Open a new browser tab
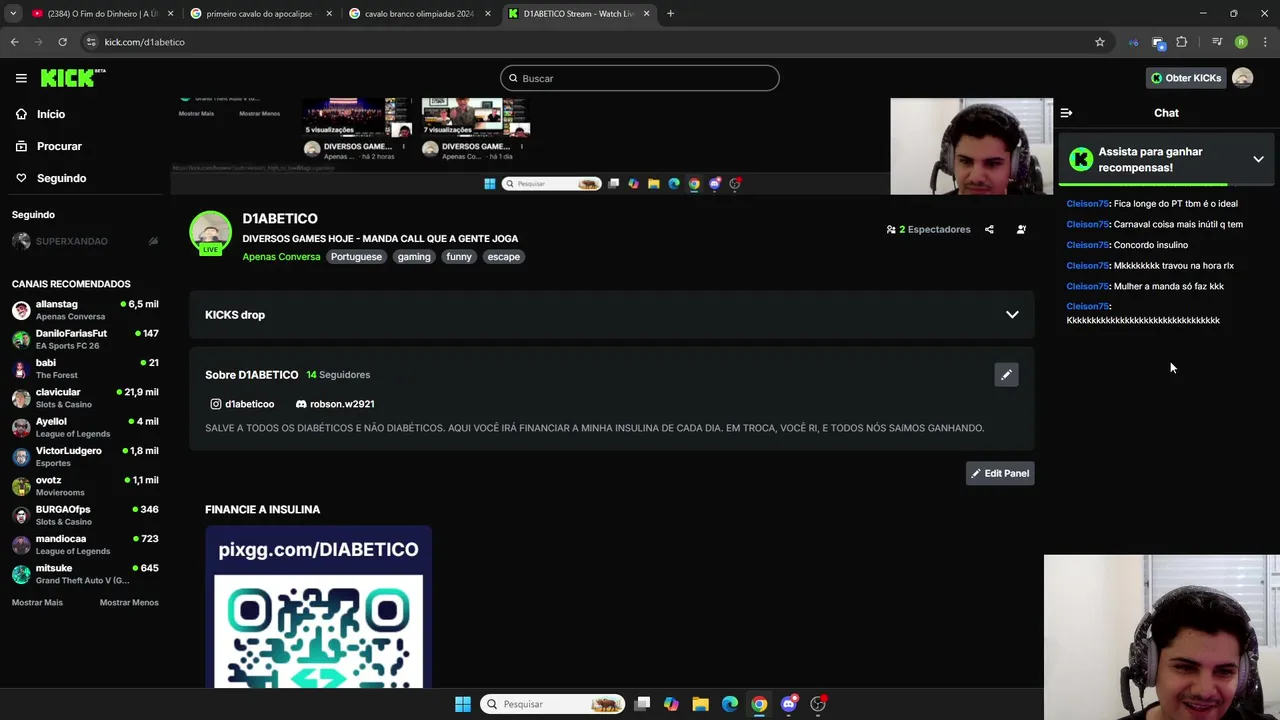The width and height of the screenshot is (1280, 720). pyautogui.click(x=670, y=14)
